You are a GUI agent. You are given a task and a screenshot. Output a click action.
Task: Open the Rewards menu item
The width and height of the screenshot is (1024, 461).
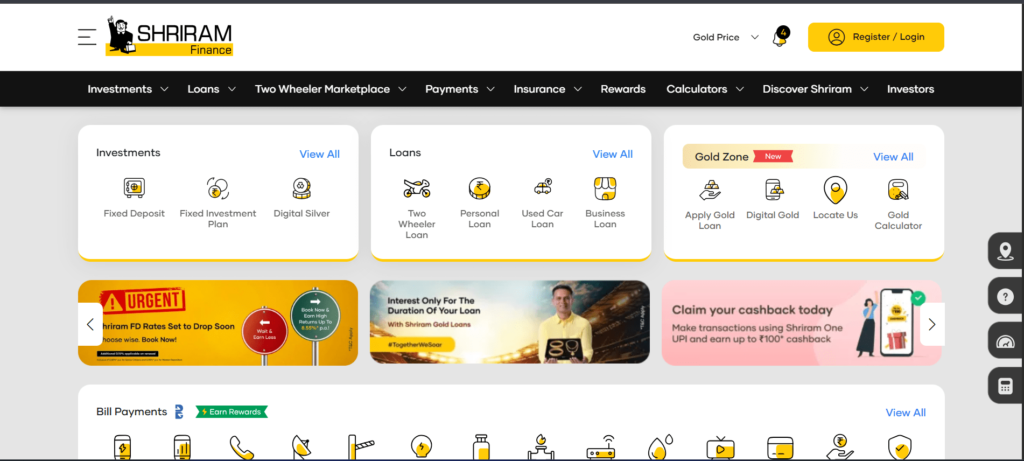[623, 89]
